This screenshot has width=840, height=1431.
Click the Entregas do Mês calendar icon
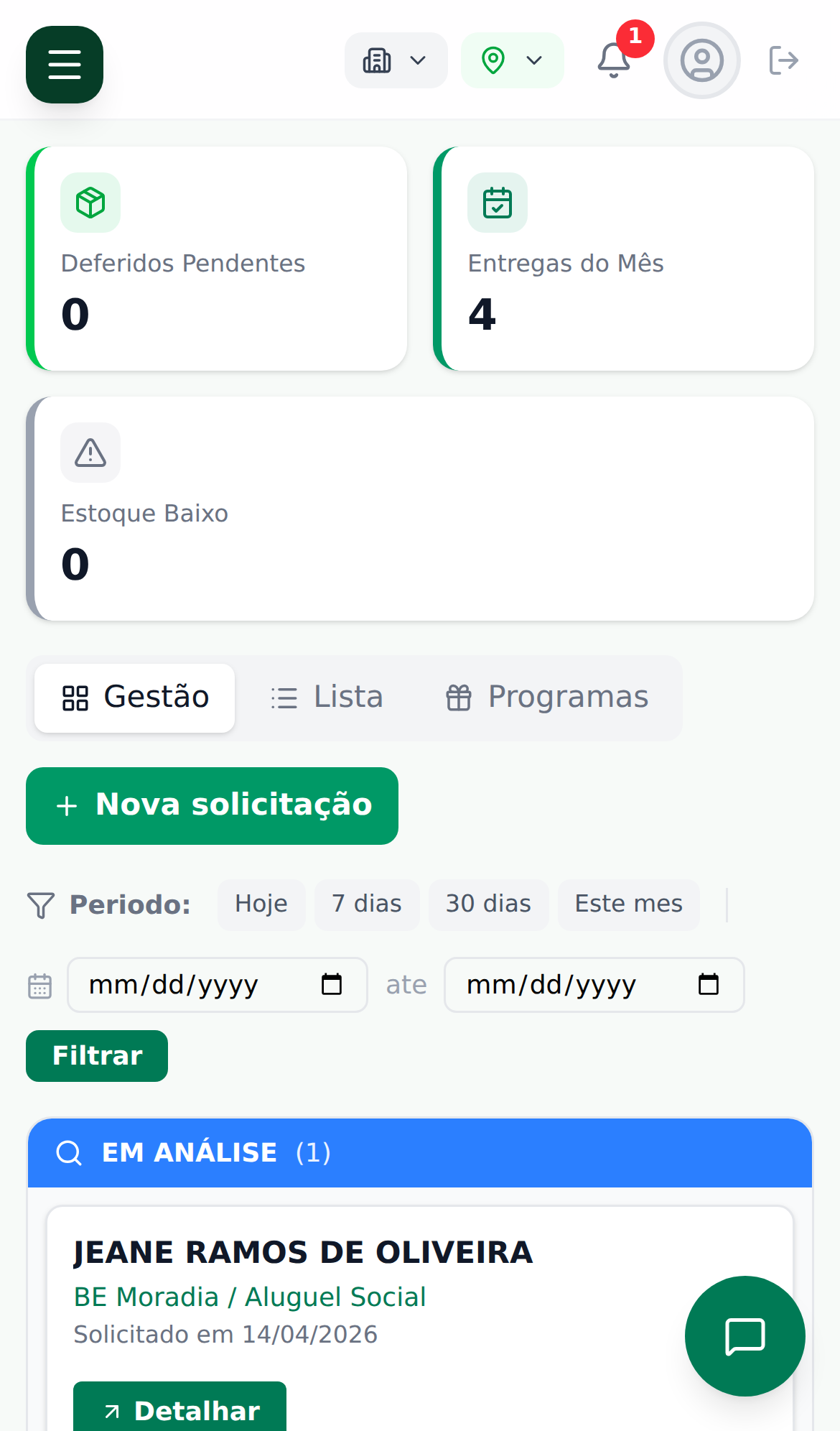tap(498, 203)
